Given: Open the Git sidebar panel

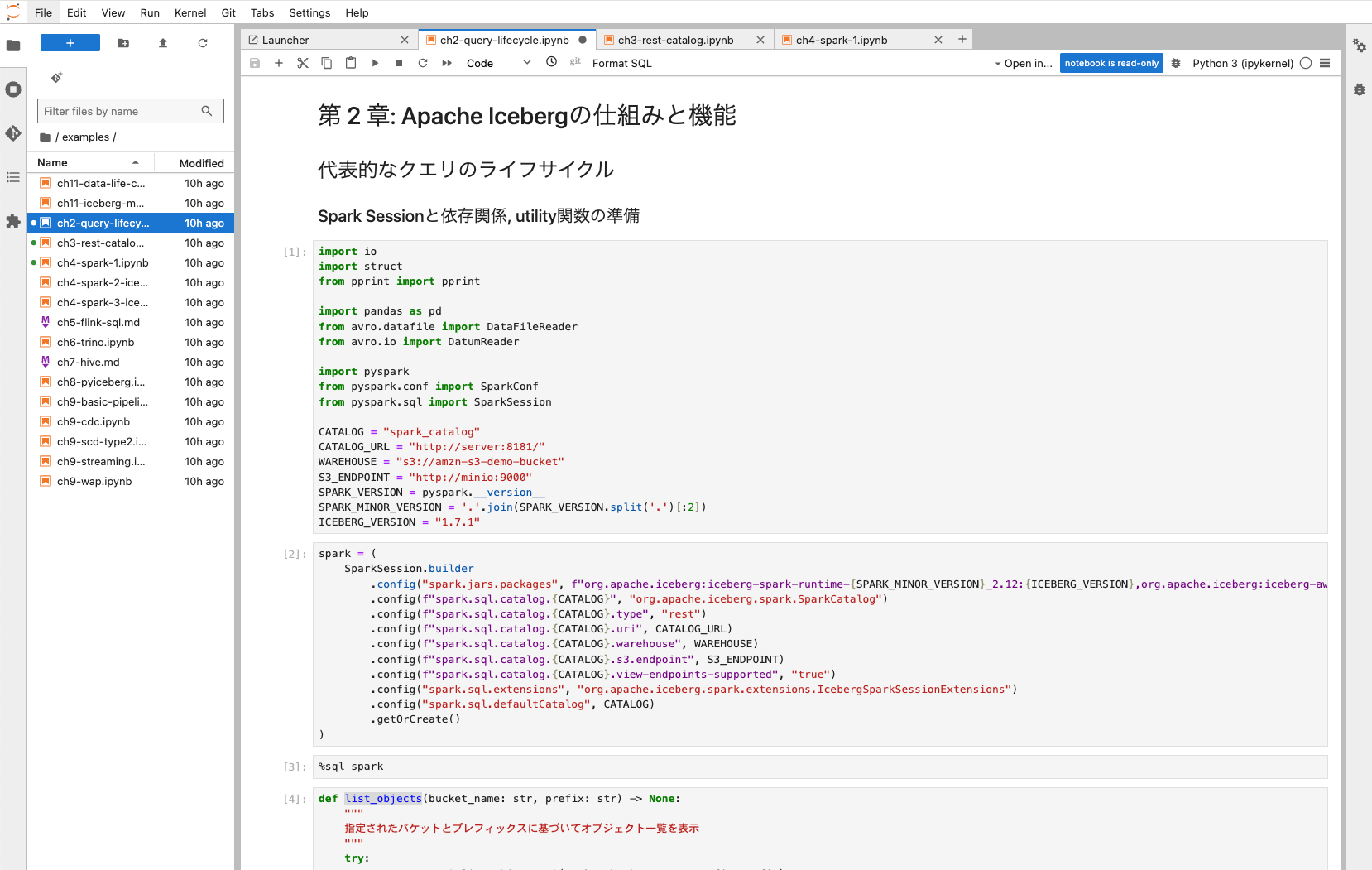Looking at the screenshot, I should coord(13,133).
